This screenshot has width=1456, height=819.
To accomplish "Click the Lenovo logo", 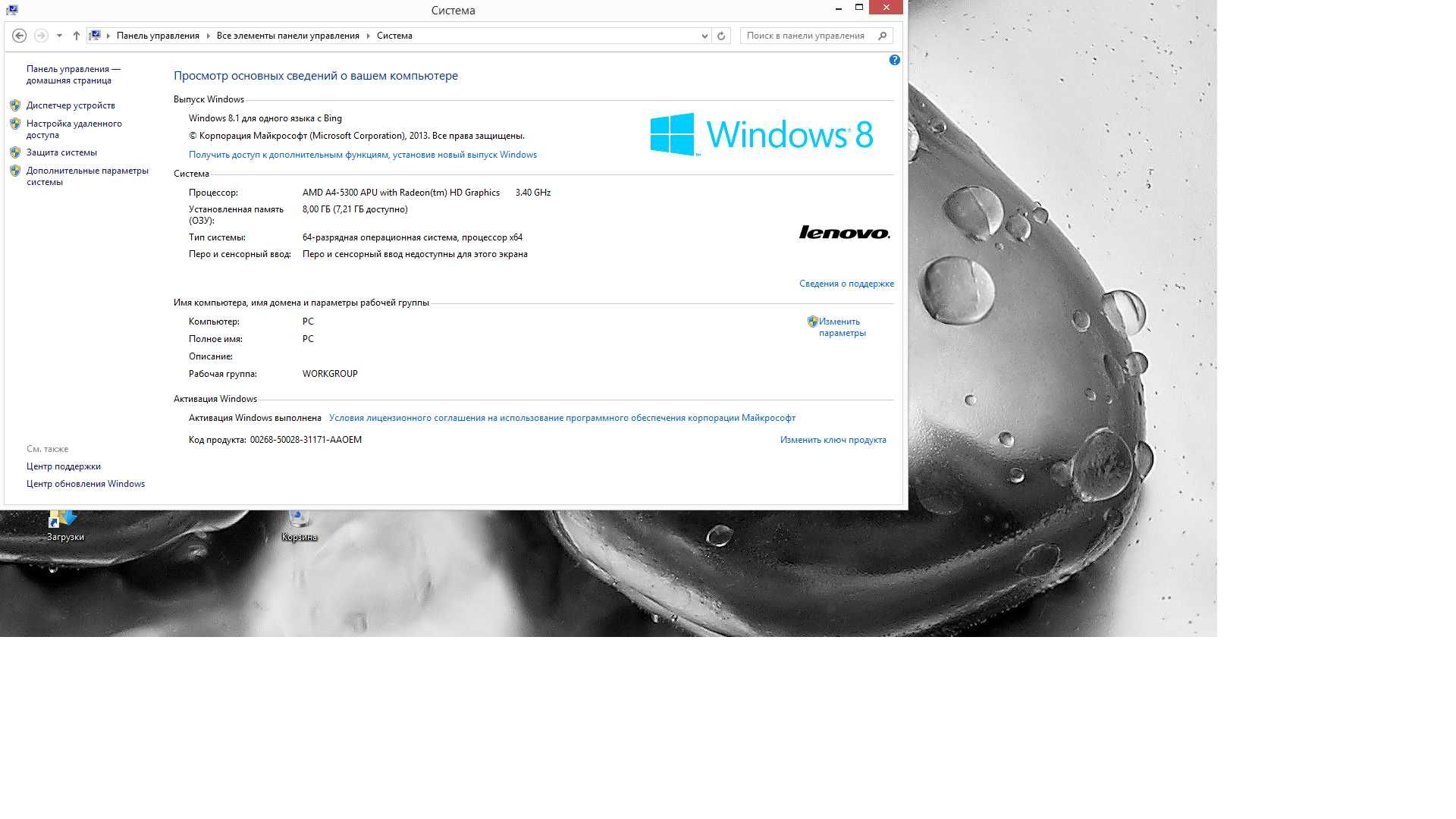I will [x=844, y=232].
